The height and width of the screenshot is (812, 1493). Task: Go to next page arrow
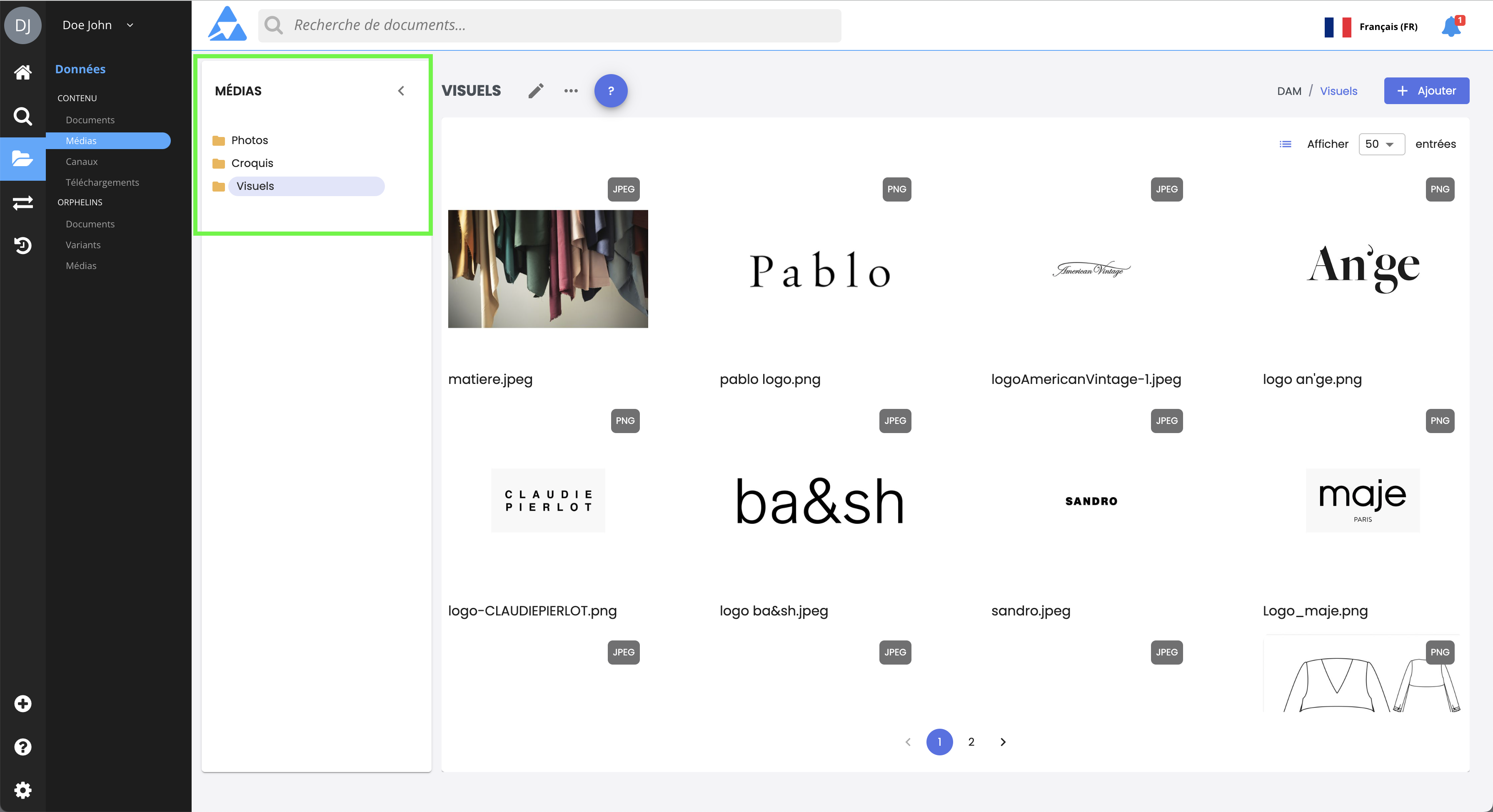tap(1003, 742)
